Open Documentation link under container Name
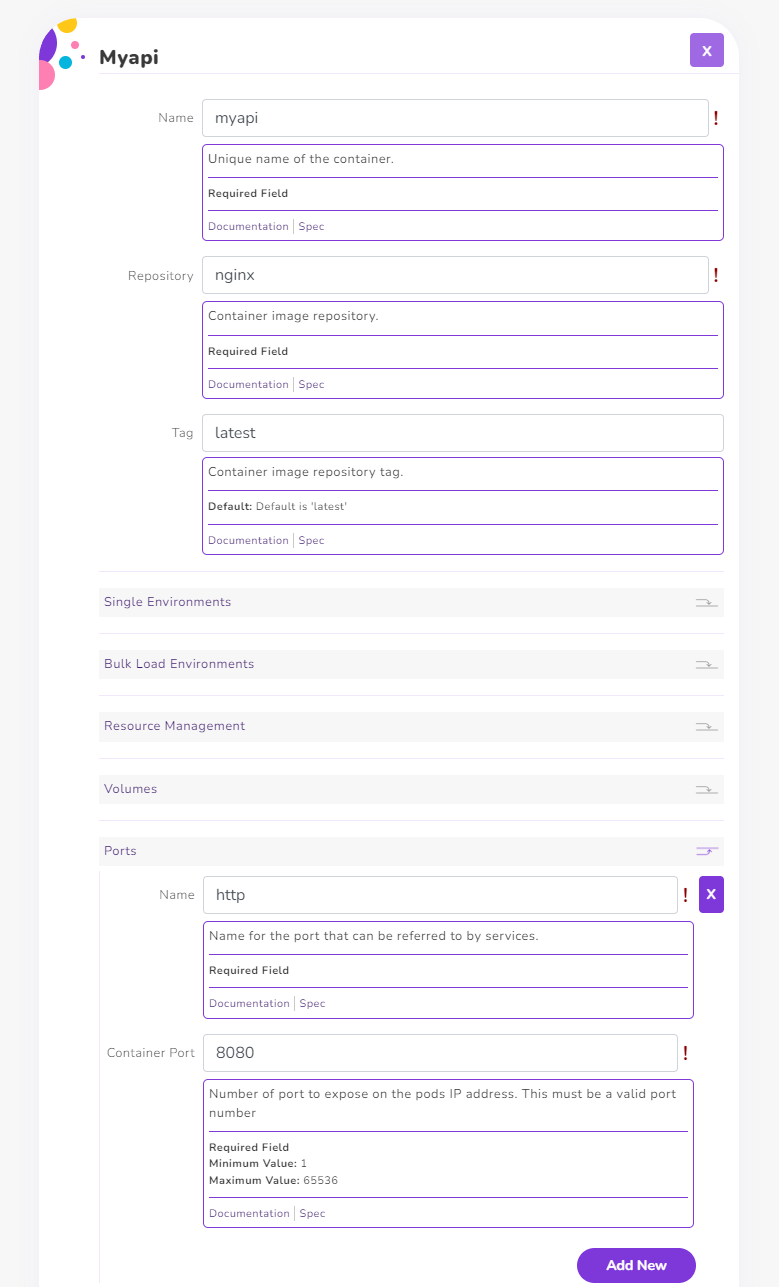This screenshot has height=1287, width=779. tap(248, 226)
